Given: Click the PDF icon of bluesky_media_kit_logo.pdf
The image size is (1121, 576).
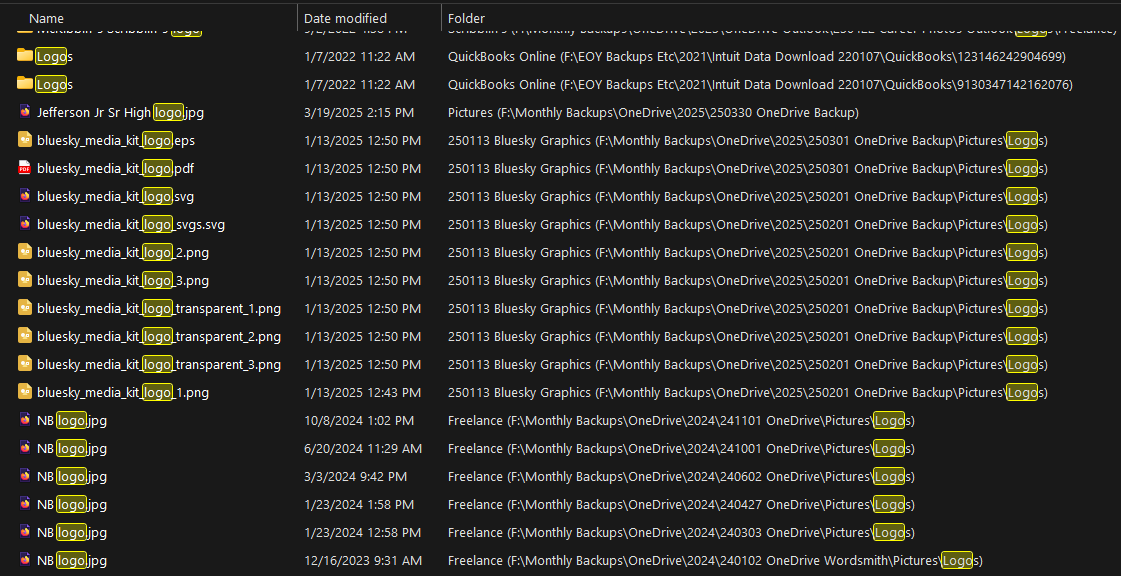Looking at the screenshot, I should tap(25, 169).
